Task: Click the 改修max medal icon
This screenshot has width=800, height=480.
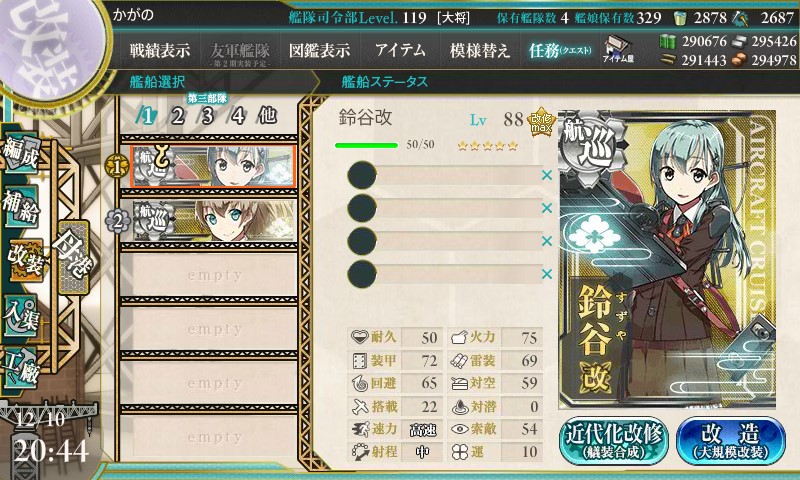Action: pos(541,122)
